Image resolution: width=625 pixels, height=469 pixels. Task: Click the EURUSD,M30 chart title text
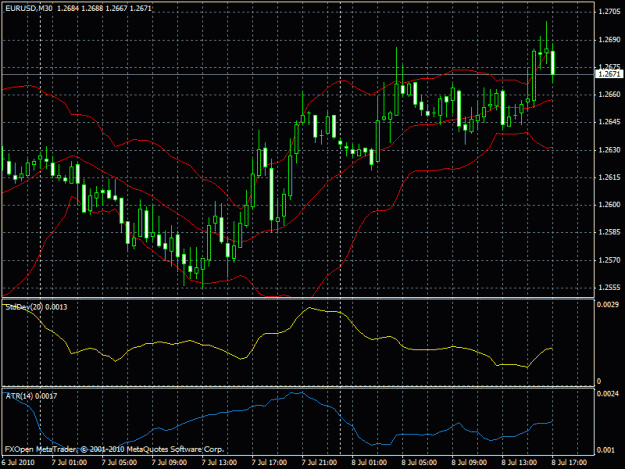(x=29, y=8)
